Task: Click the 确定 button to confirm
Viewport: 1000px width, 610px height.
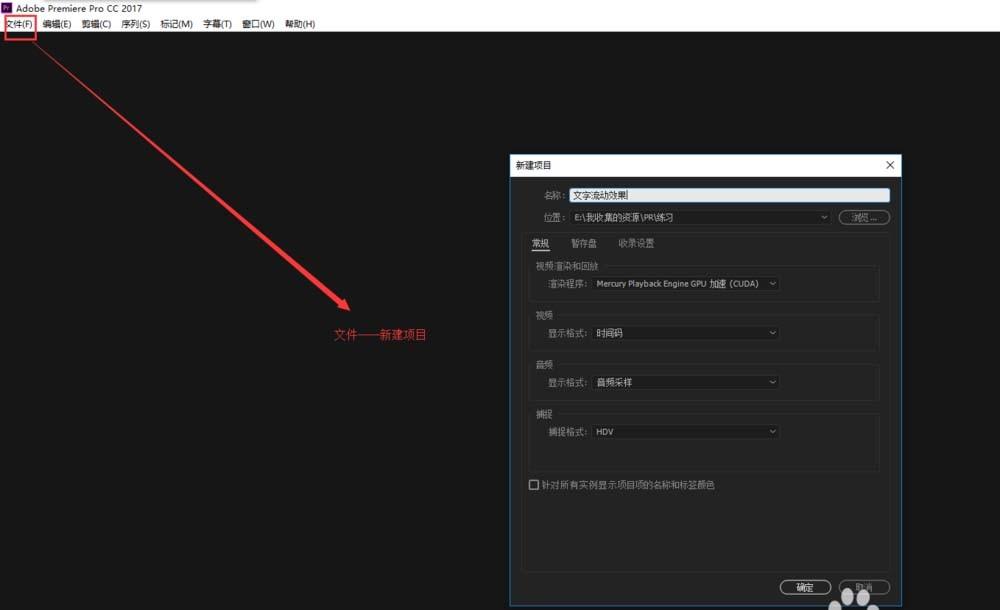Action: click(805, 587)
